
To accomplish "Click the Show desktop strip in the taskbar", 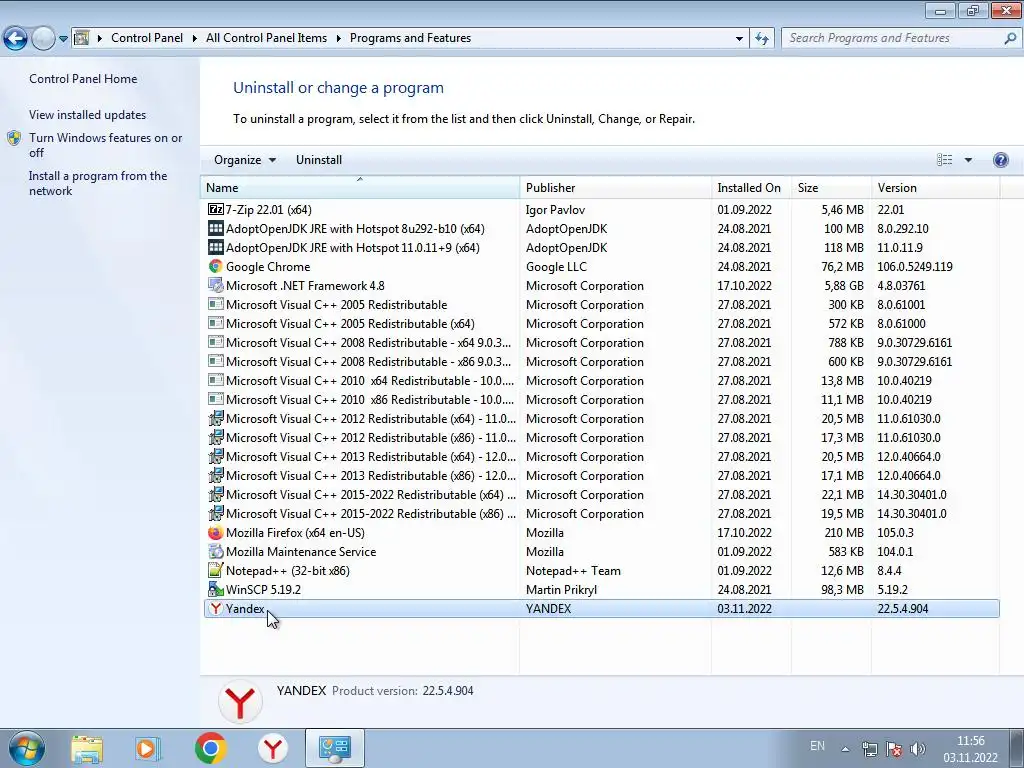I will point(1016,748).
